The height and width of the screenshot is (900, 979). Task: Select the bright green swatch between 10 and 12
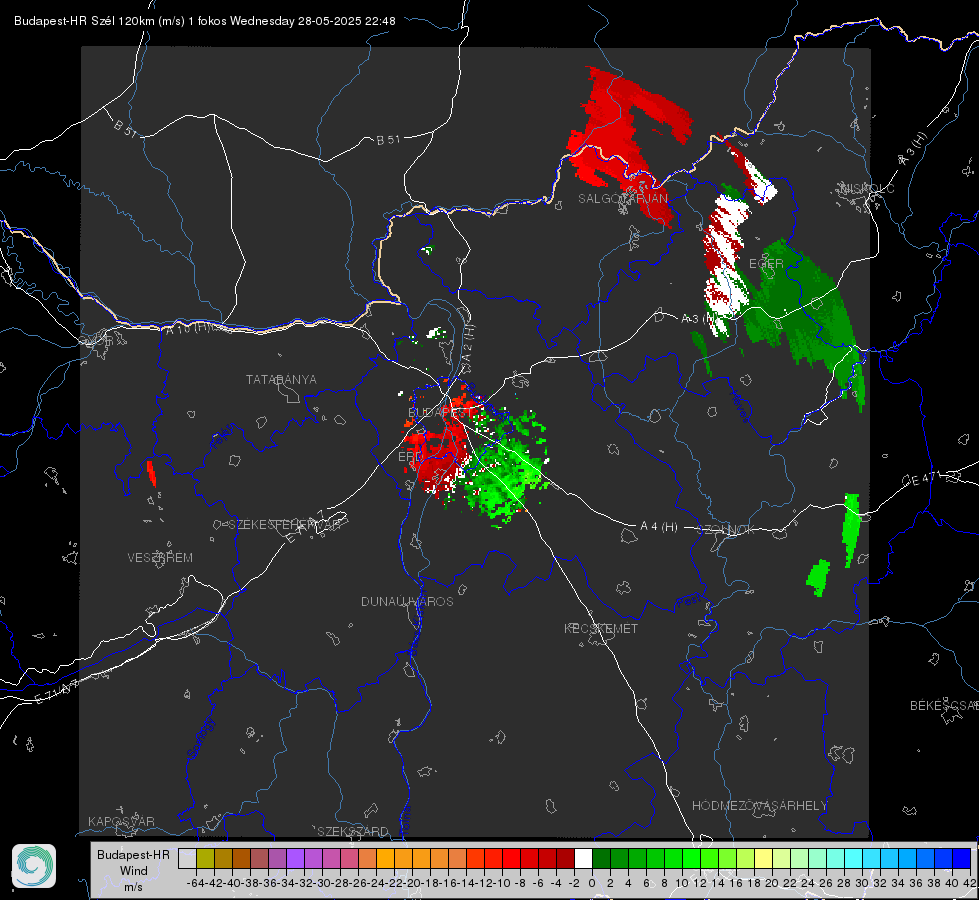(x=691, y=858)
